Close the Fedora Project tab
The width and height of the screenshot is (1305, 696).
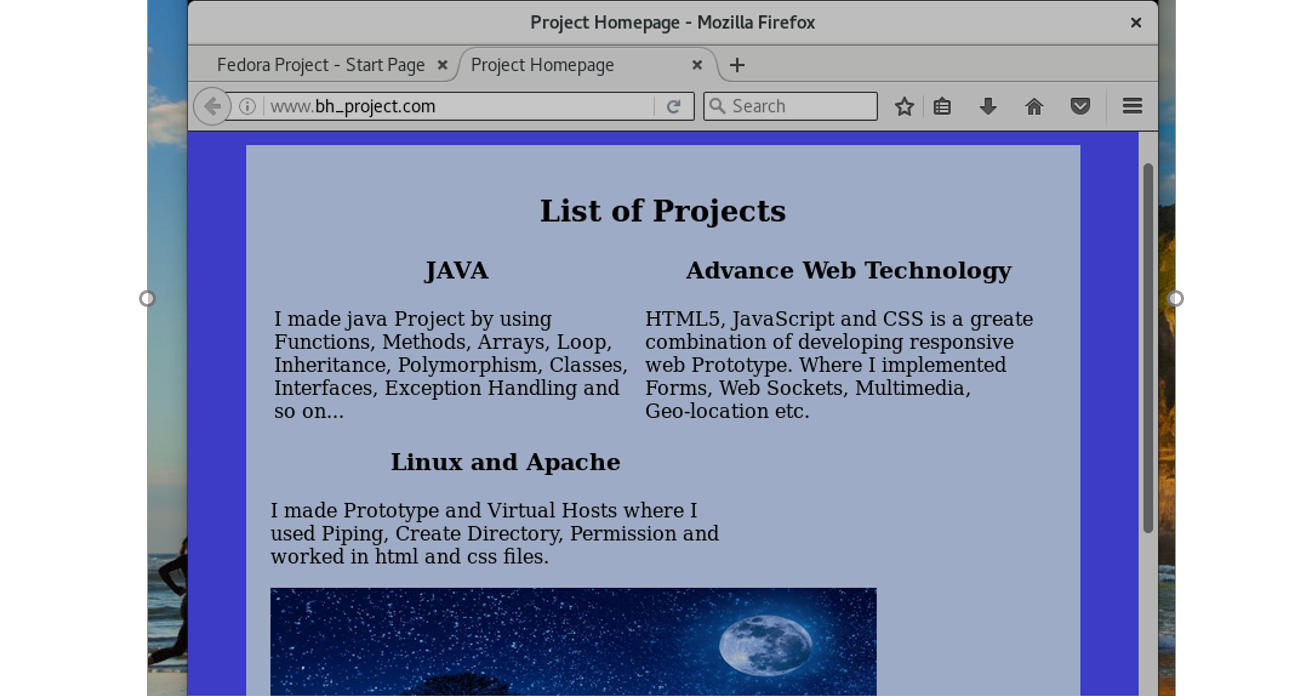442,65
